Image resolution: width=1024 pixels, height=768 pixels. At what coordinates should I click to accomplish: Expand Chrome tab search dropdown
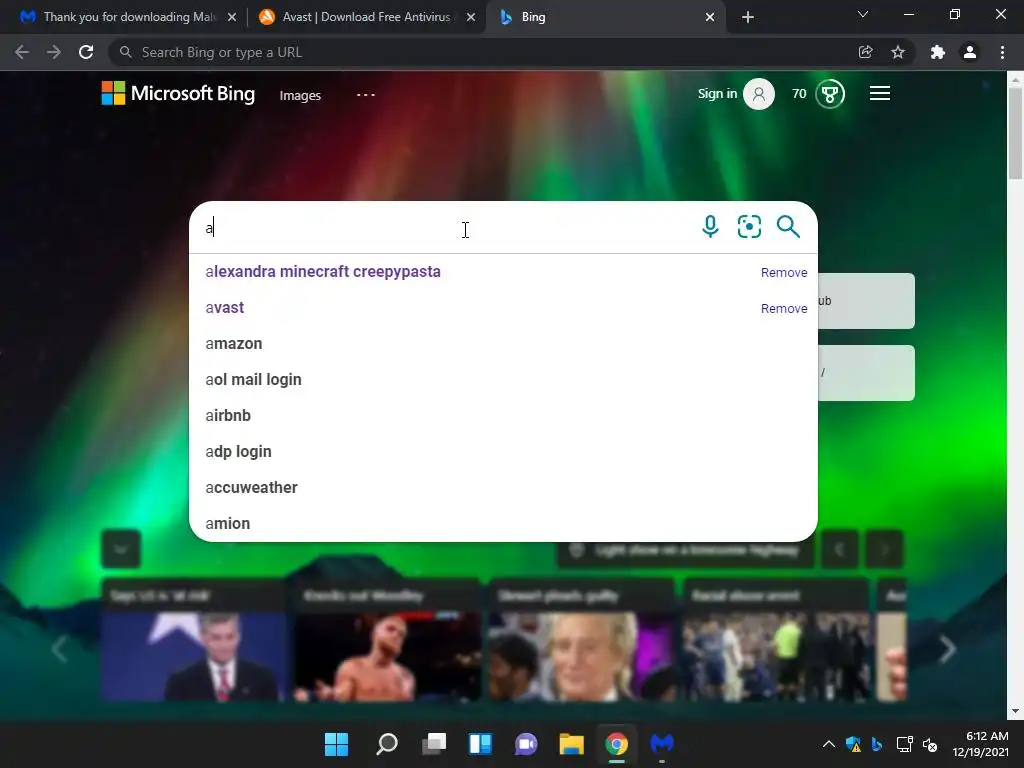[x=863, y=14]
